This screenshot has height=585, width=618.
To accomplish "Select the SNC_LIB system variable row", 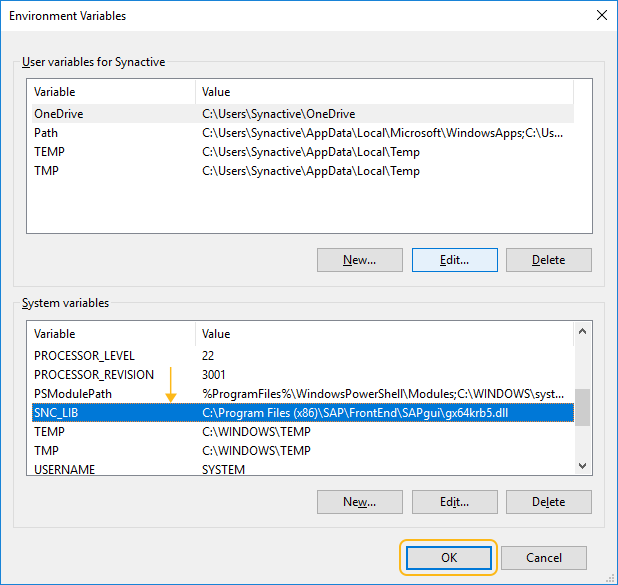I will pos(303,413).
